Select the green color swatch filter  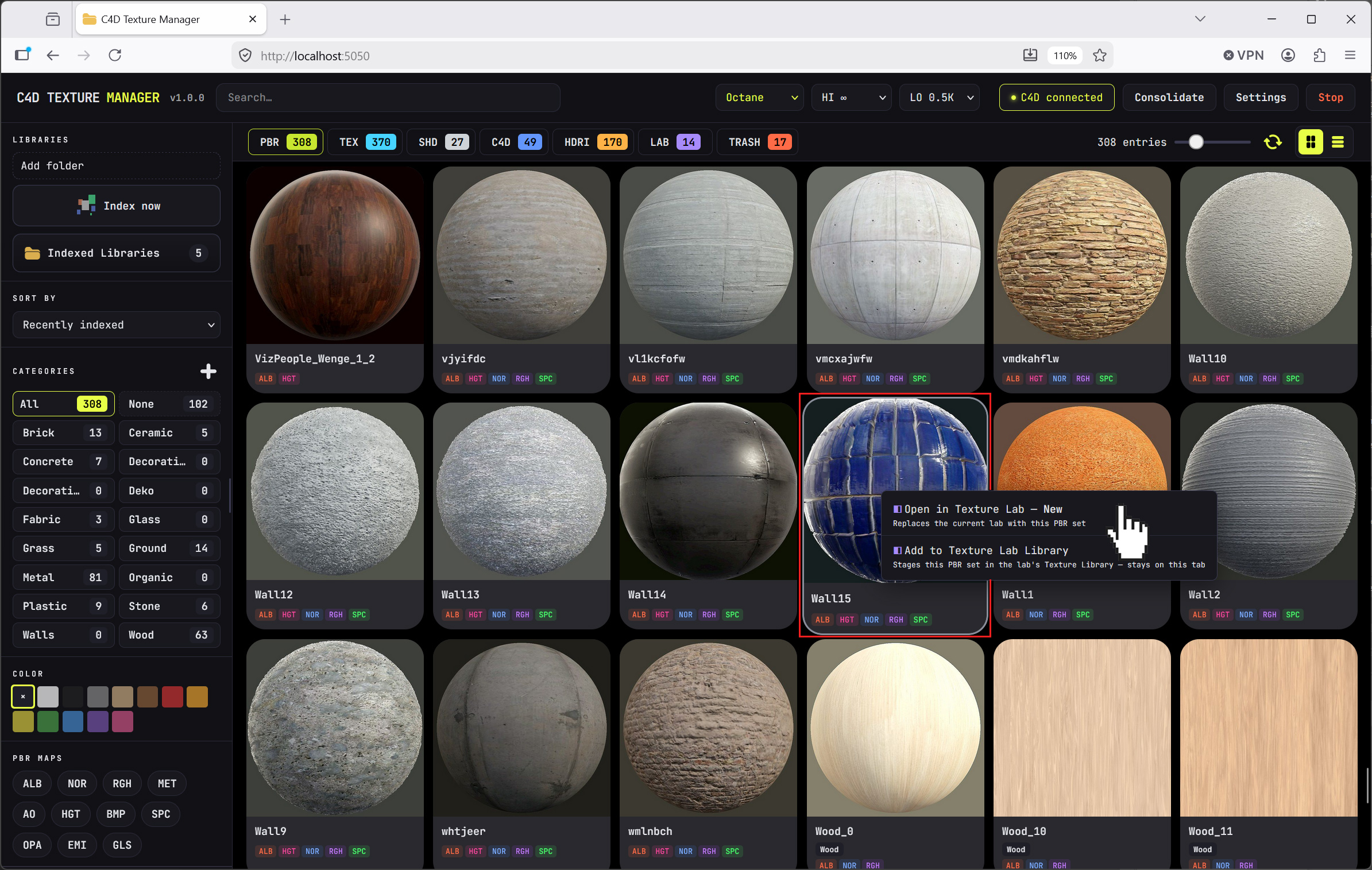click(48, 721)
